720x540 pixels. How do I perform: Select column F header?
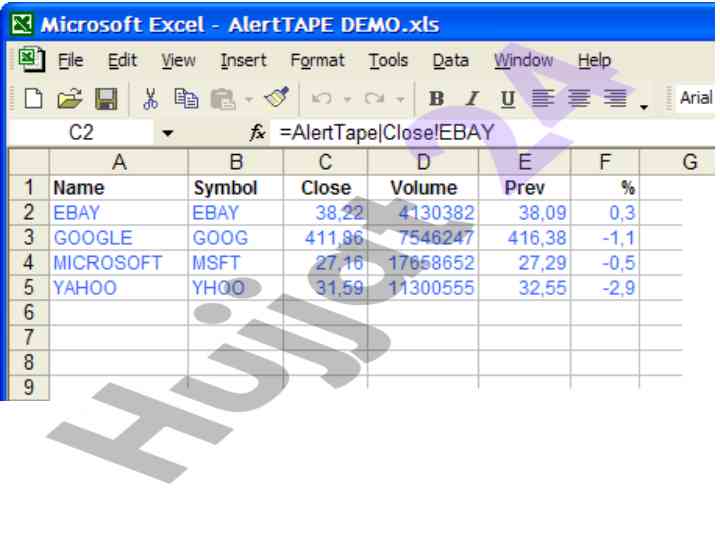tap(605, 162)
